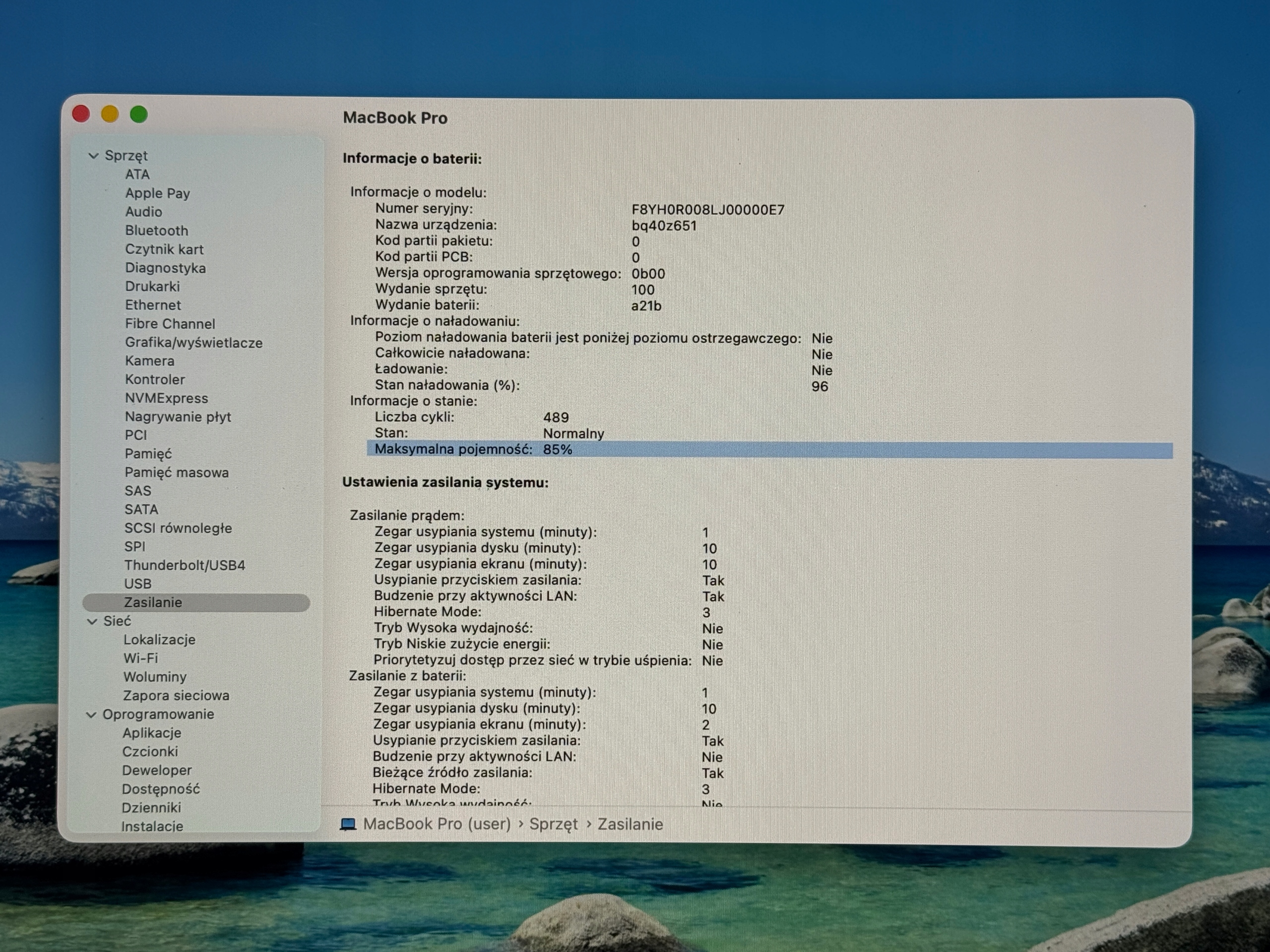Collapse the Sprzęt section chevron
Image resolution: width=1270 pixels, height=952 pixels.
(94, 156)
